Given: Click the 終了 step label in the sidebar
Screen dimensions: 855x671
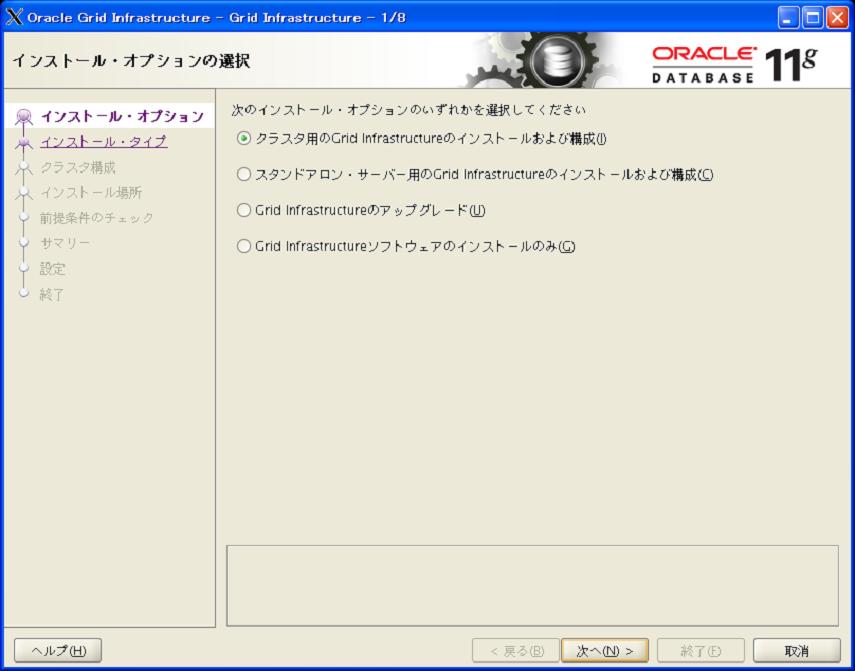Looking at the screenshot, I should point(52,294).
